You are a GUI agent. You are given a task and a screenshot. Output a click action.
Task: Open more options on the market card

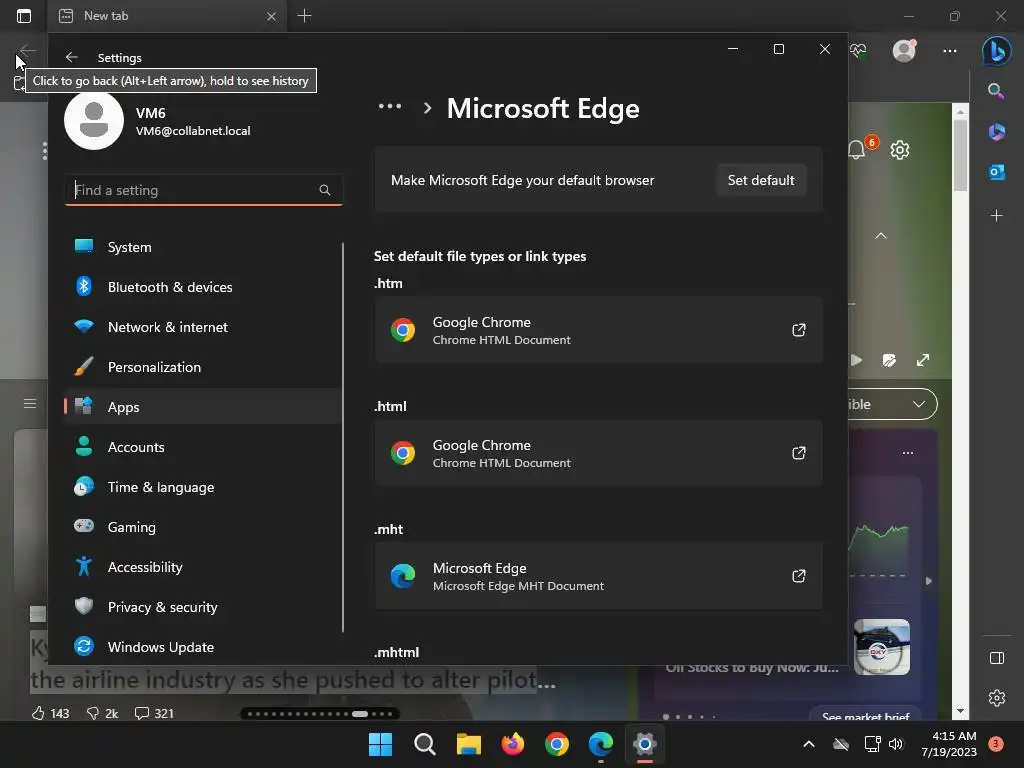pos(908,453)
